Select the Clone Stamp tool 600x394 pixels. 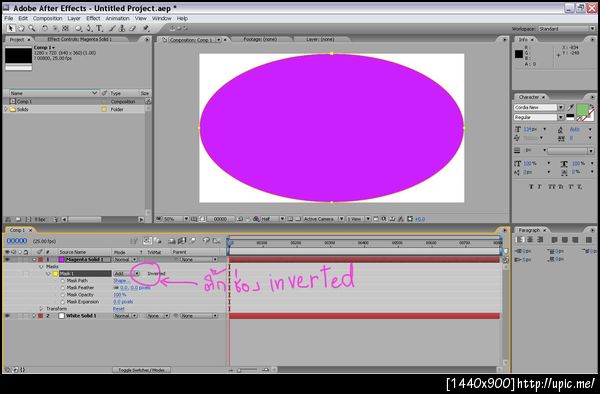pyautogui.click(x=122, y=28)
